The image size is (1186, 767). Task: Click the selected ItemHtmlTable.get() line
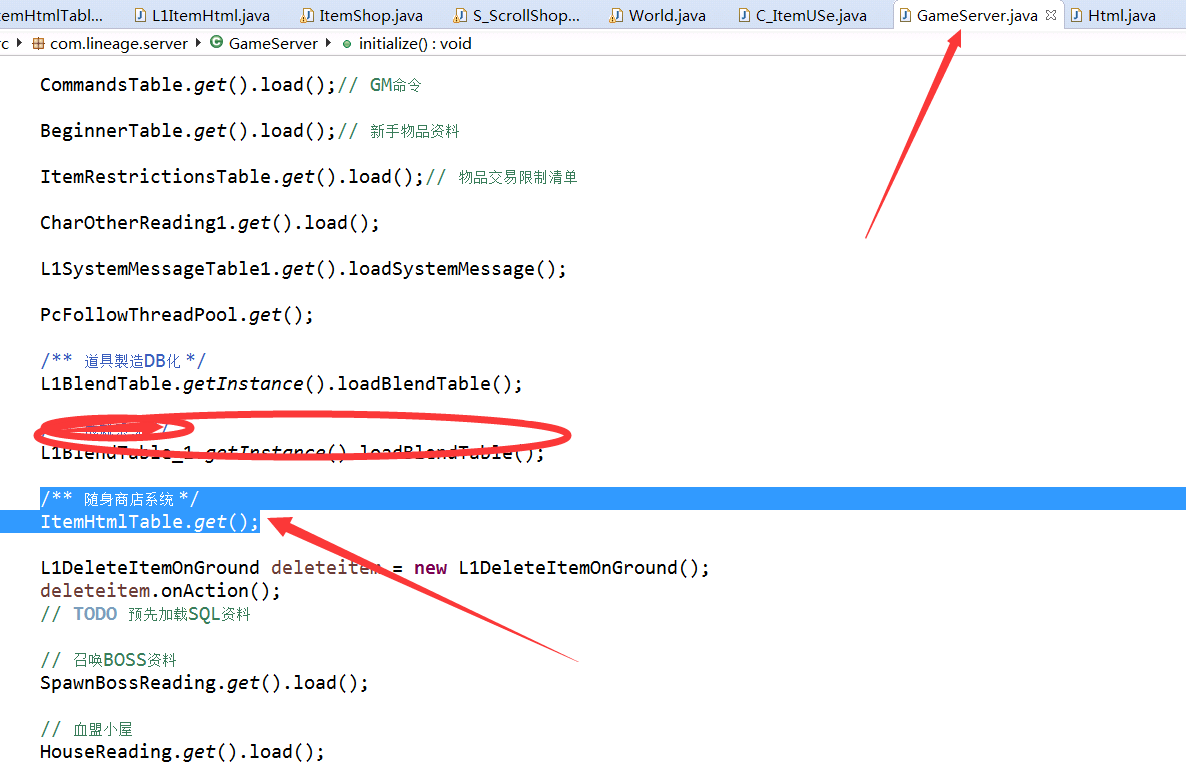150,522
